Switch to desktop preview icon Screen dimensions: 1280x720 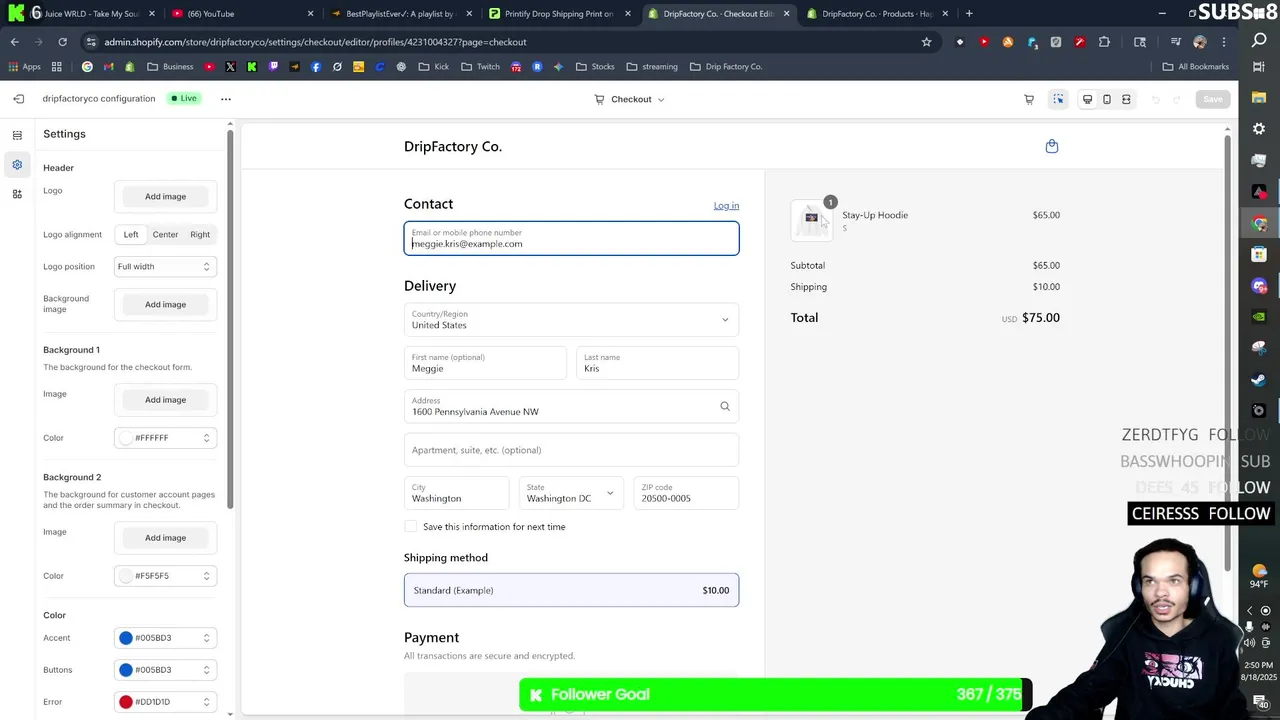click(1087, 99)
